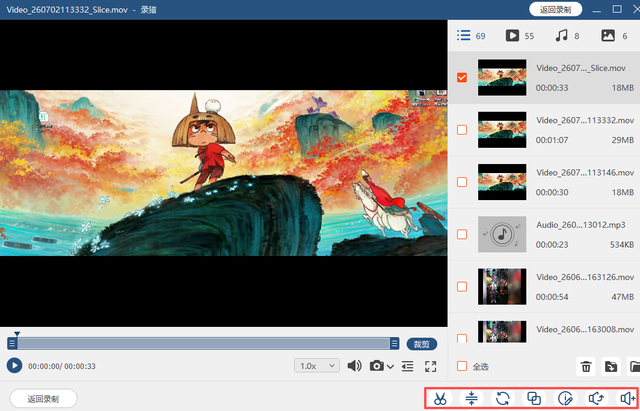Uncheck Video_2607..._Slice.mov checkbox
Image resolution: width=640 pixels, height=411 pixels.
pyautogui.click(x=462, y=78)
